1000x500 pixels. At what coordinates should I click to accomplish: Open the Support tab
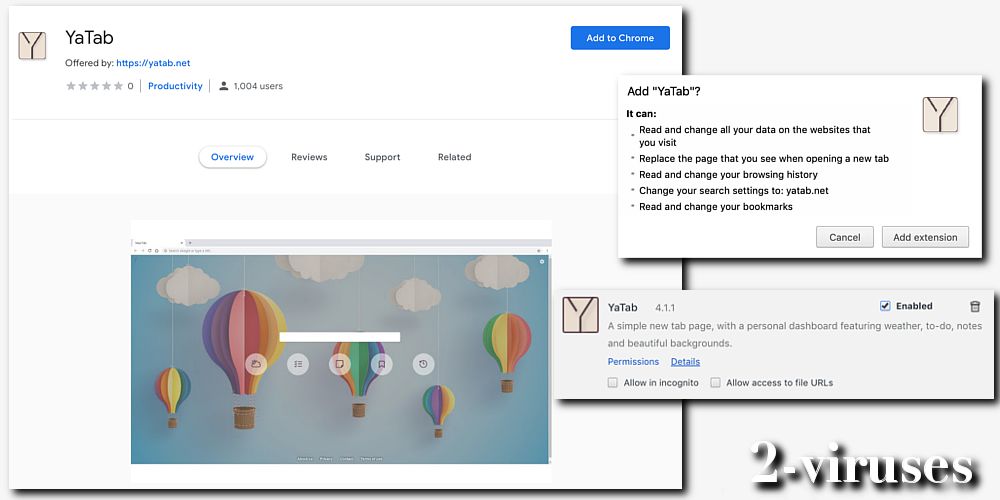point(383,157)
